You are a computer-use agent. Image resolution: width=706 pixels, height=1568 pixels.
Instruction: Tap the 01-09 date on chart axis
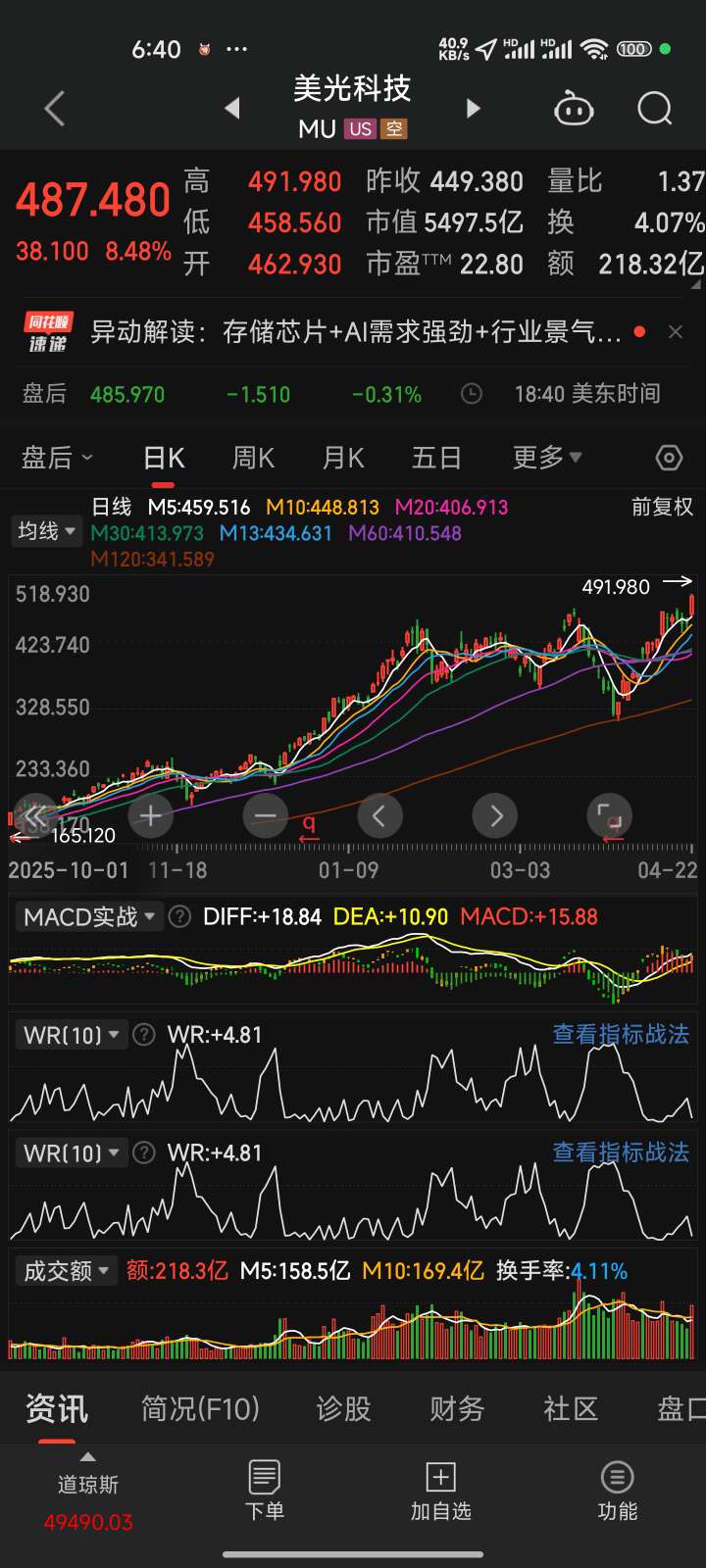[348, 870]
